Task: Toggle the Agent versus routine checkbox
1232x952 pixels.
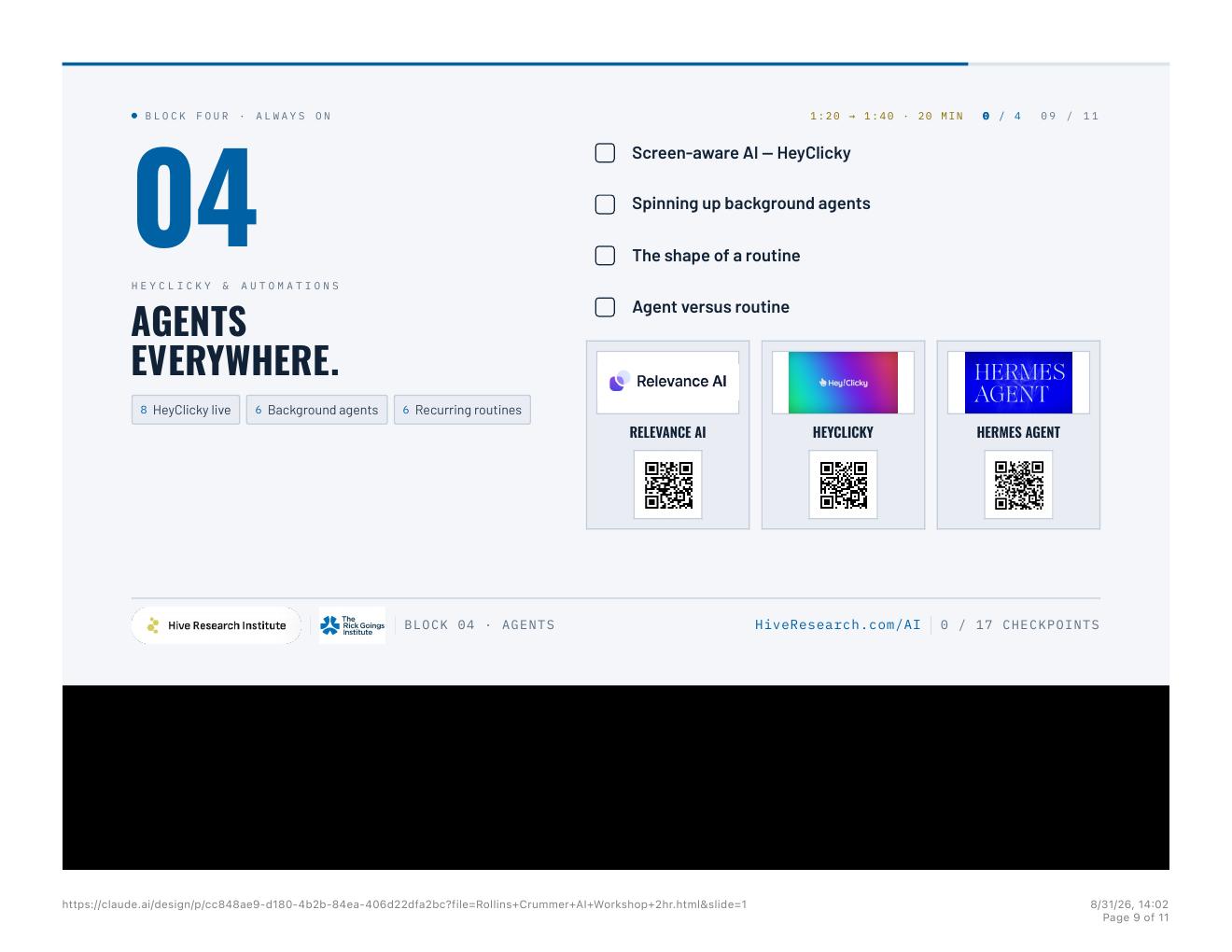Action: click(x=605, y=307)
